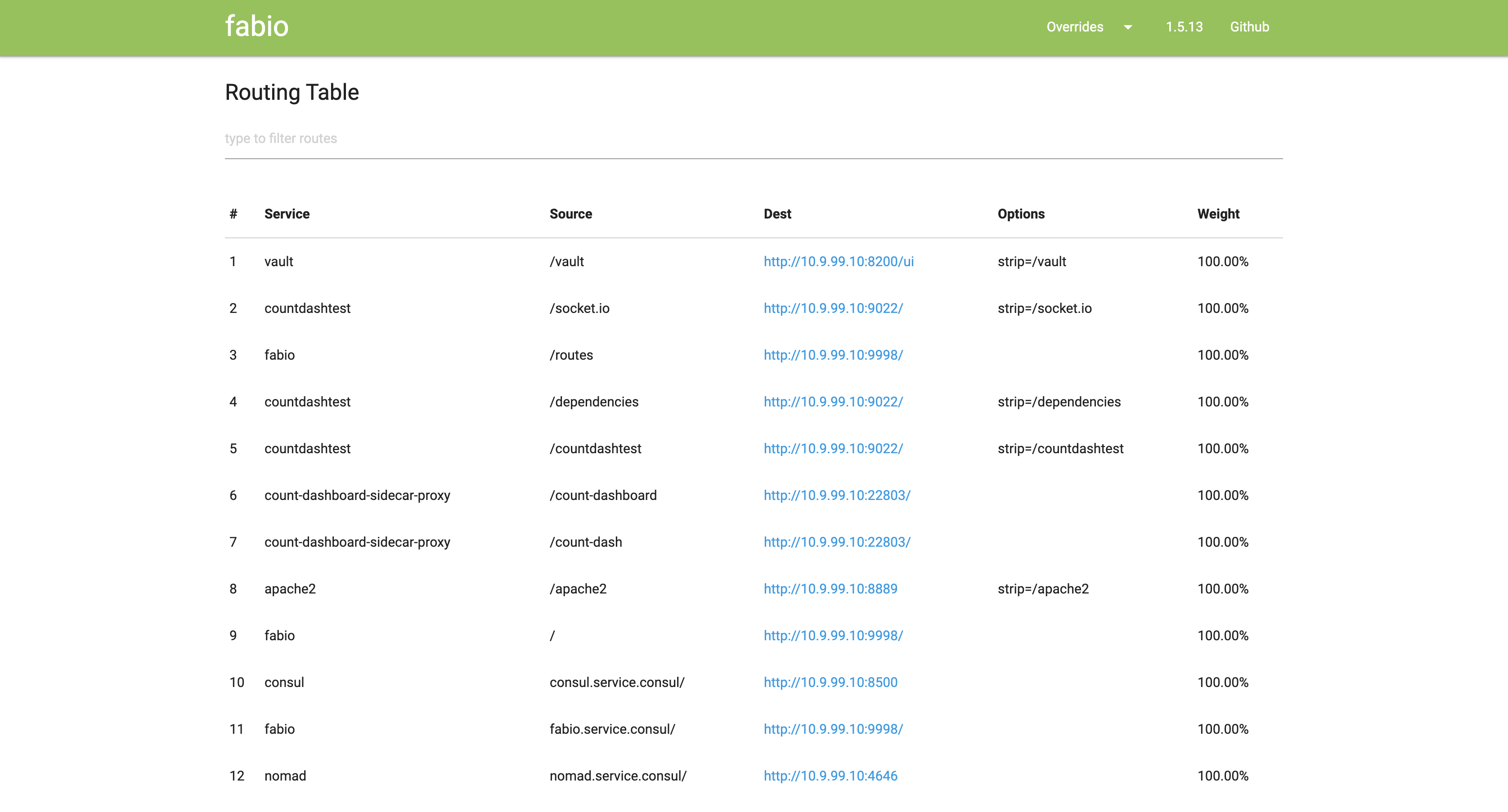Open destination link for /countdashtest route

click(833, 449)
